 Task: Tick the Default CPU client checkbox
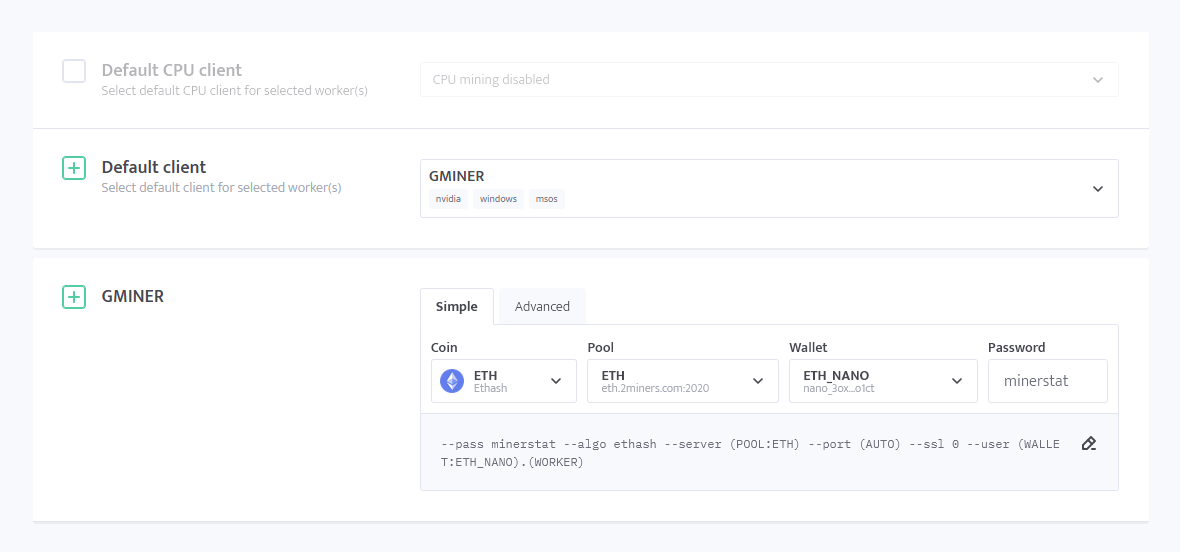tap(74, 71)
